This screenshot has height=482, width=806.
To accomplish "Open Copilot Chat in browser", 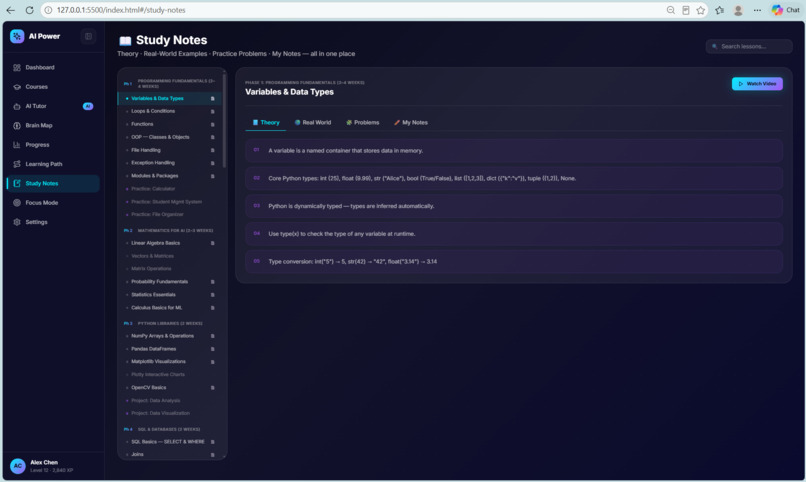I will click(x=785, y=10).
